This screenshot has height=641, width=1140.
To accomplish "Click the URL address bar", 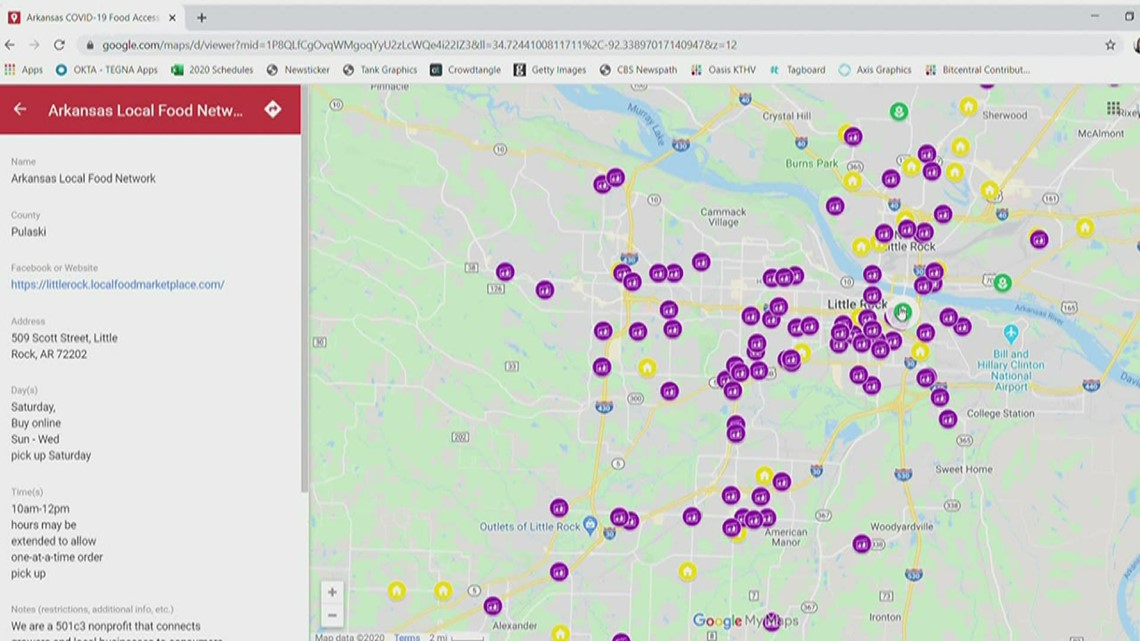I will click(x=419, y=45).
